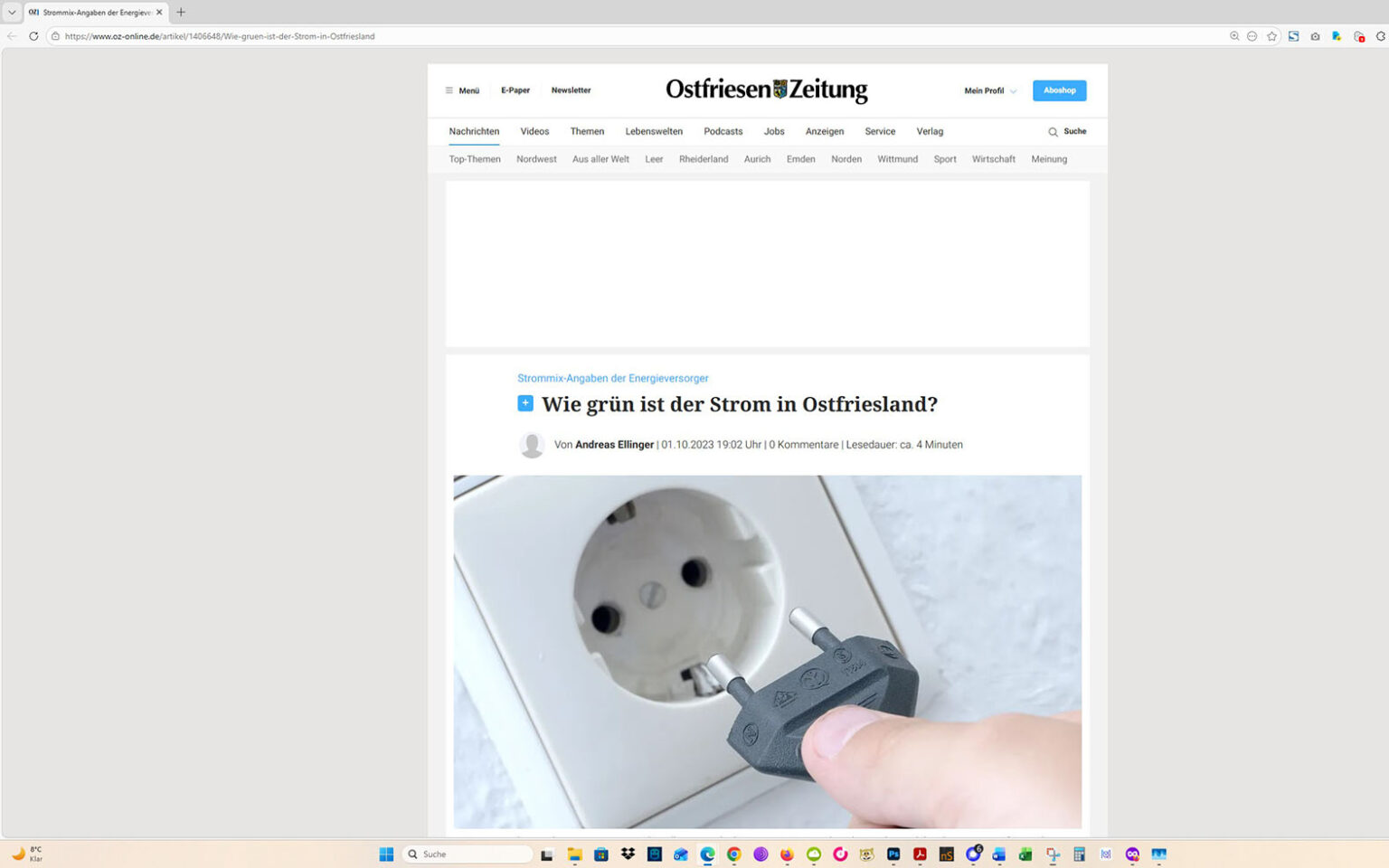1389x868 pixels.
Task: Reload the page
Action: coord(33,36)
